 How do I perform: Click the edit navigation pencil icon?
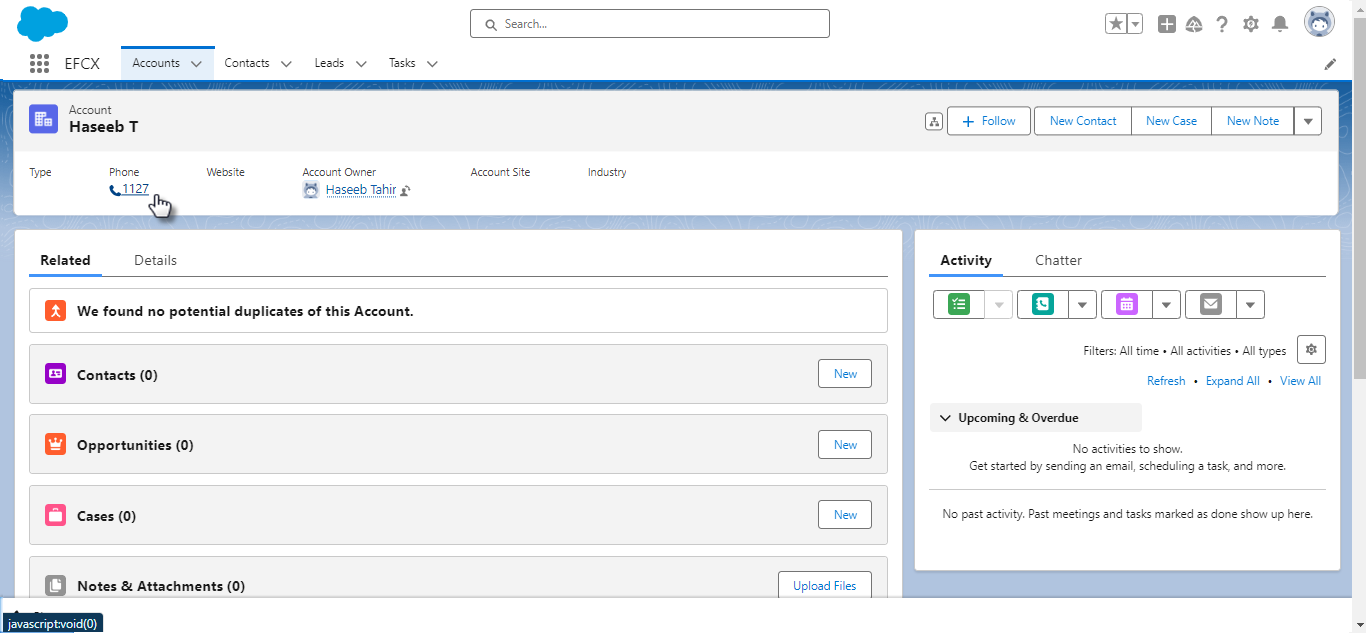click(x=1330, y=64)
